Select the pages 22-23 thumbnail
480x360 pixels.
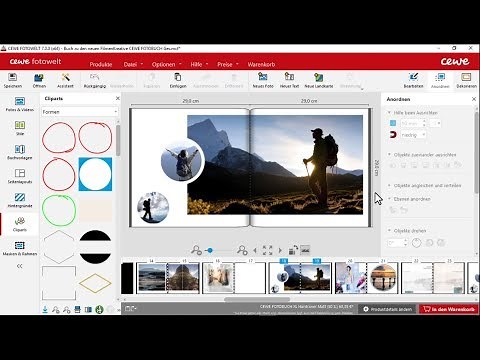(x=433, y=278)
